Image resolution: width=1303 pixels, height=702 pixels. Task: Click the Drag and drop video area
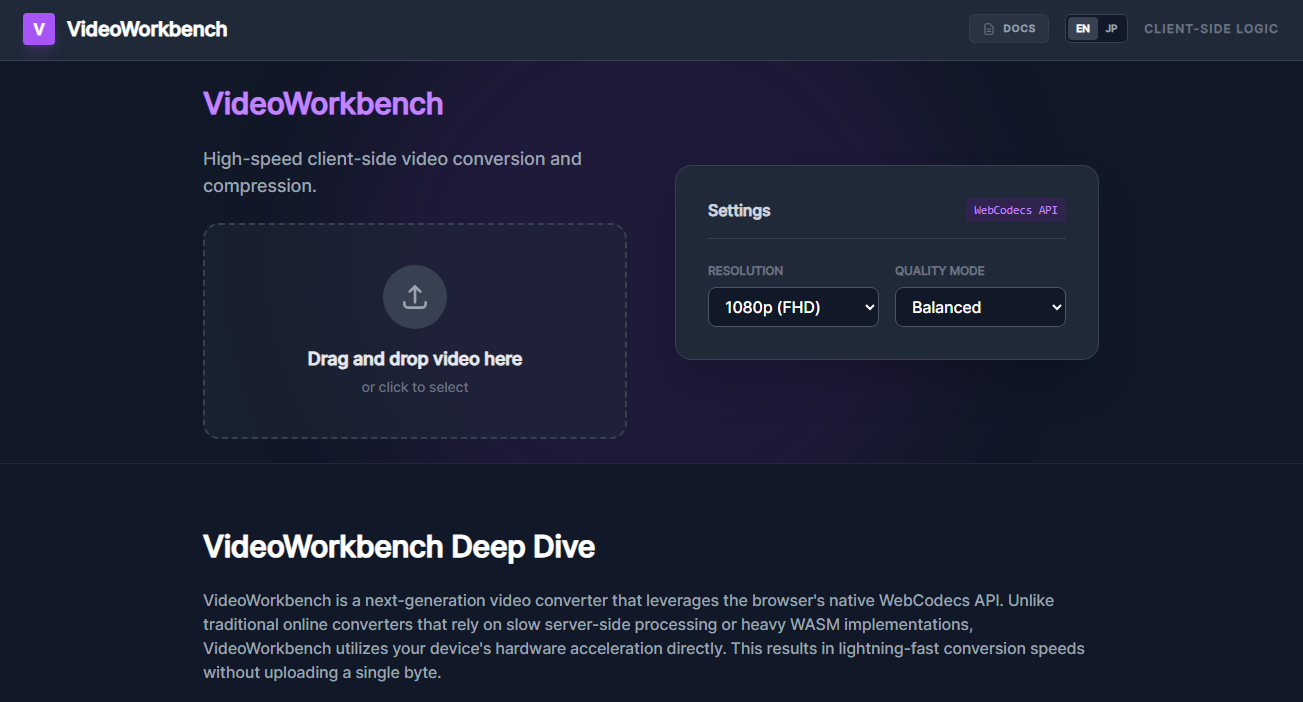(415, 331)
